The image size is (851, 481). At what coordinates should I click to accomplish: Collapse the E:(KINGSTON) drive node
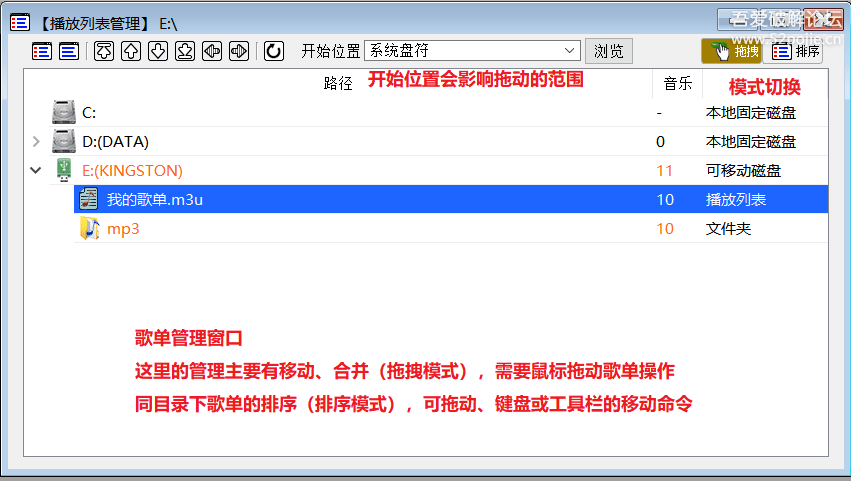coord(36,170)
